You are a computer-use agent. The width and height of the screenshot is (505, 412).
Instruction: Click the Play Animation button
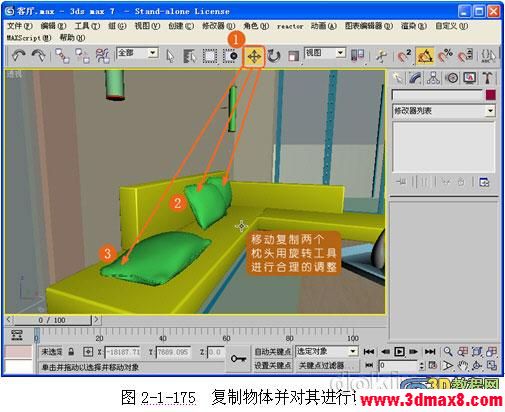tap(399, 352)
